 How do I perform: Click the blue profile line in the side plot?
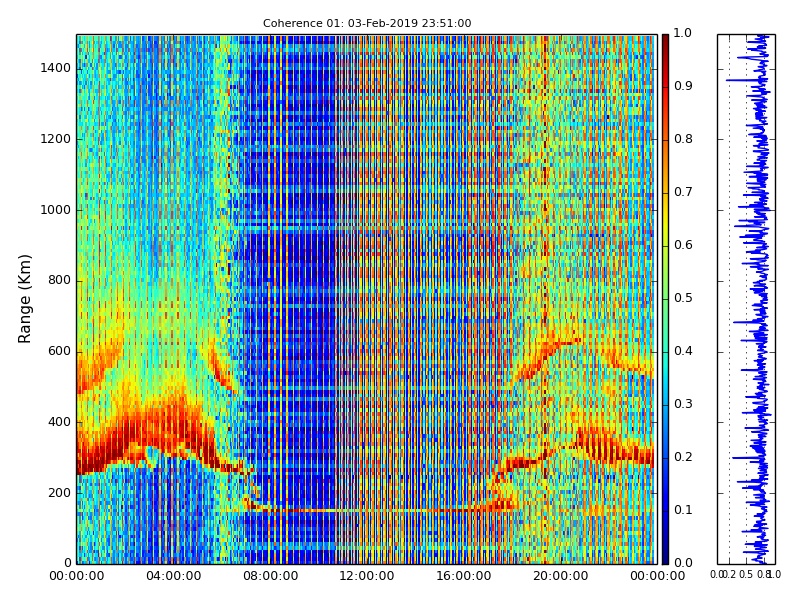point(761,299)
